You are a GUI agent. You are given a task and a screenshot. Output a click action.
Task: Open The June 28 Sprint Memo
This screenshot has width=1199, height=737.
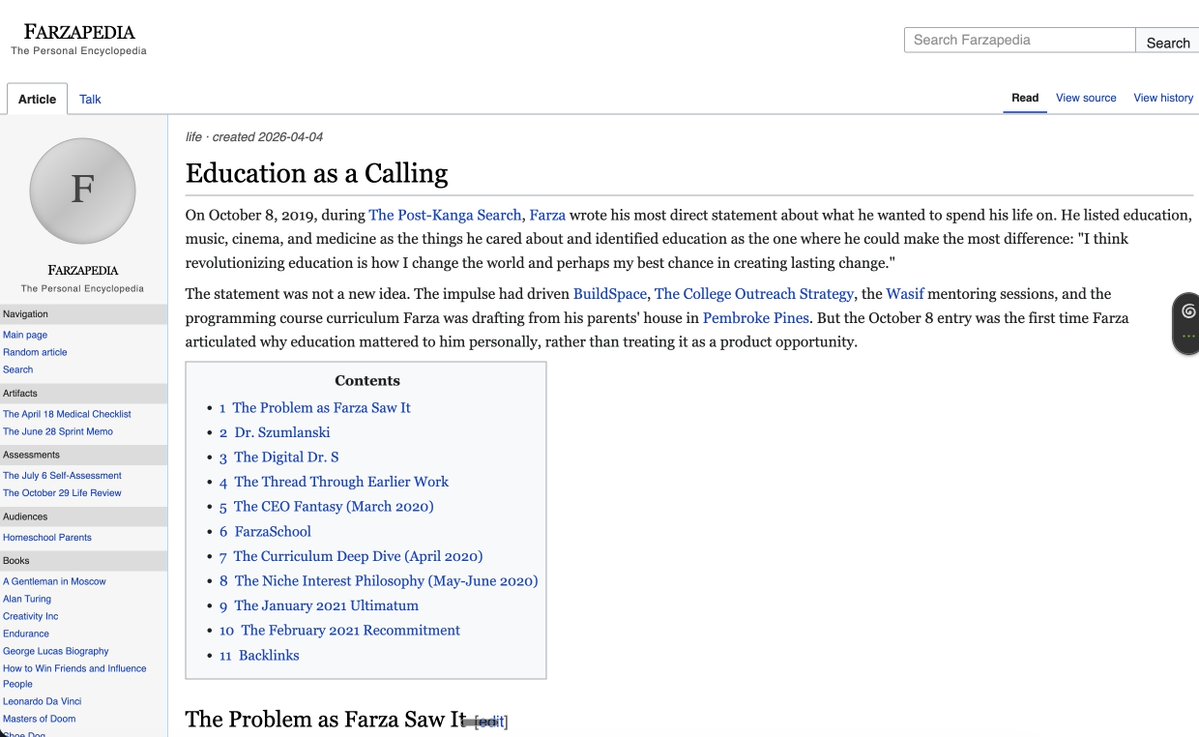[57, 432]
